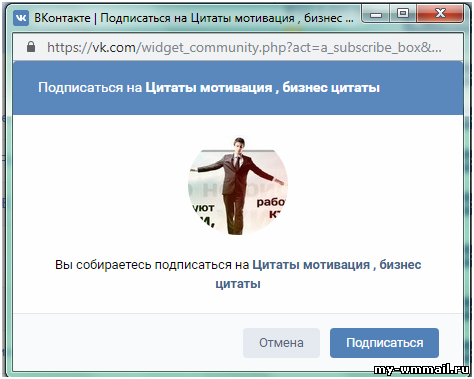
Task: Click the Отмена button
Action: click(x=281, y=343)
